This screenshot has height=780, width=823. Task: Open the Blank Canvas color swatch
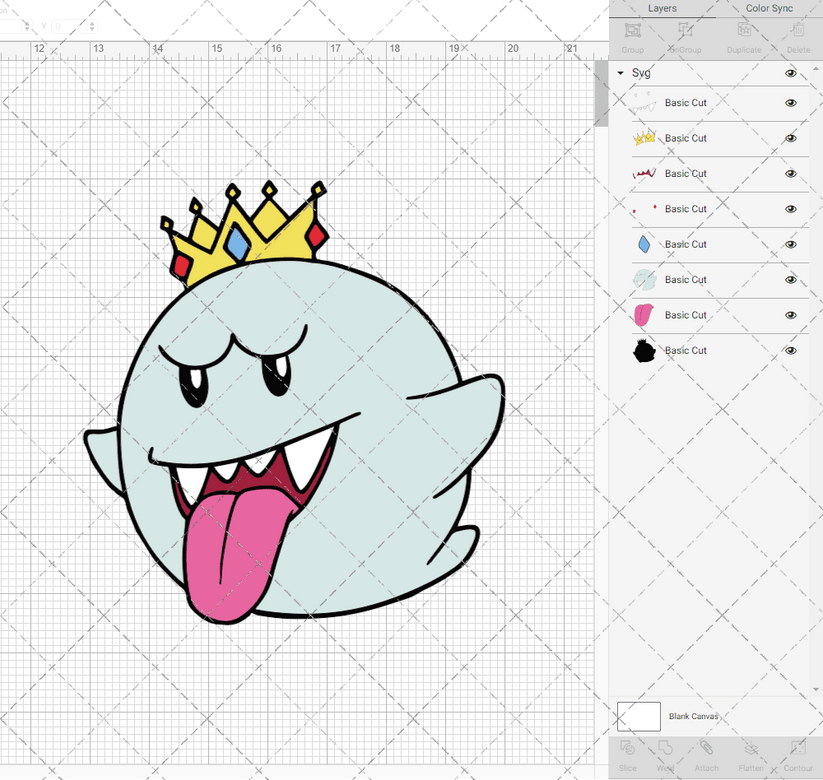pyautogui.click(x=640, y=716)
